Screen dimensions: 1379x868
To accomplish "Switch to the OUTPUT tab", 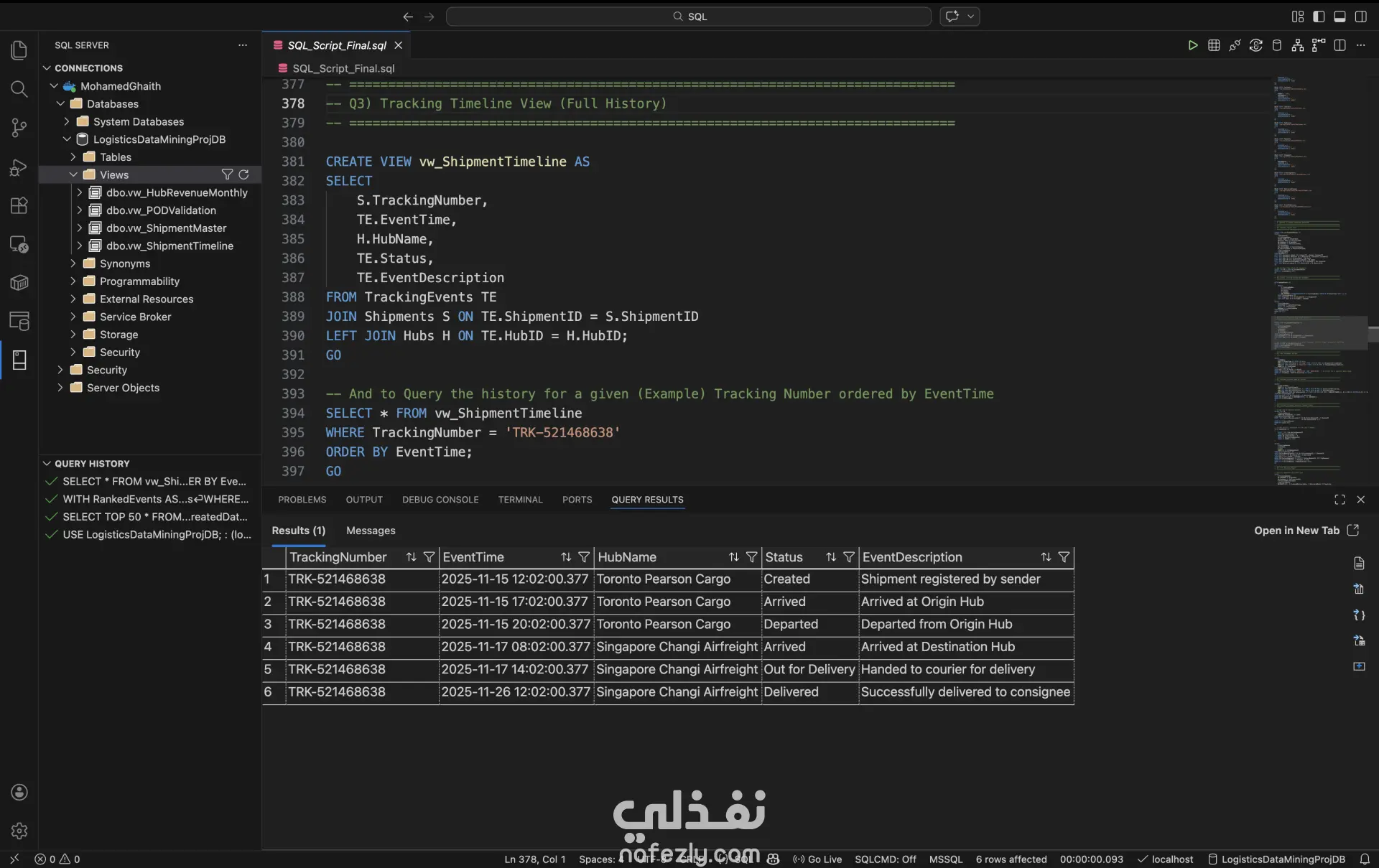I will coord(364,500).
